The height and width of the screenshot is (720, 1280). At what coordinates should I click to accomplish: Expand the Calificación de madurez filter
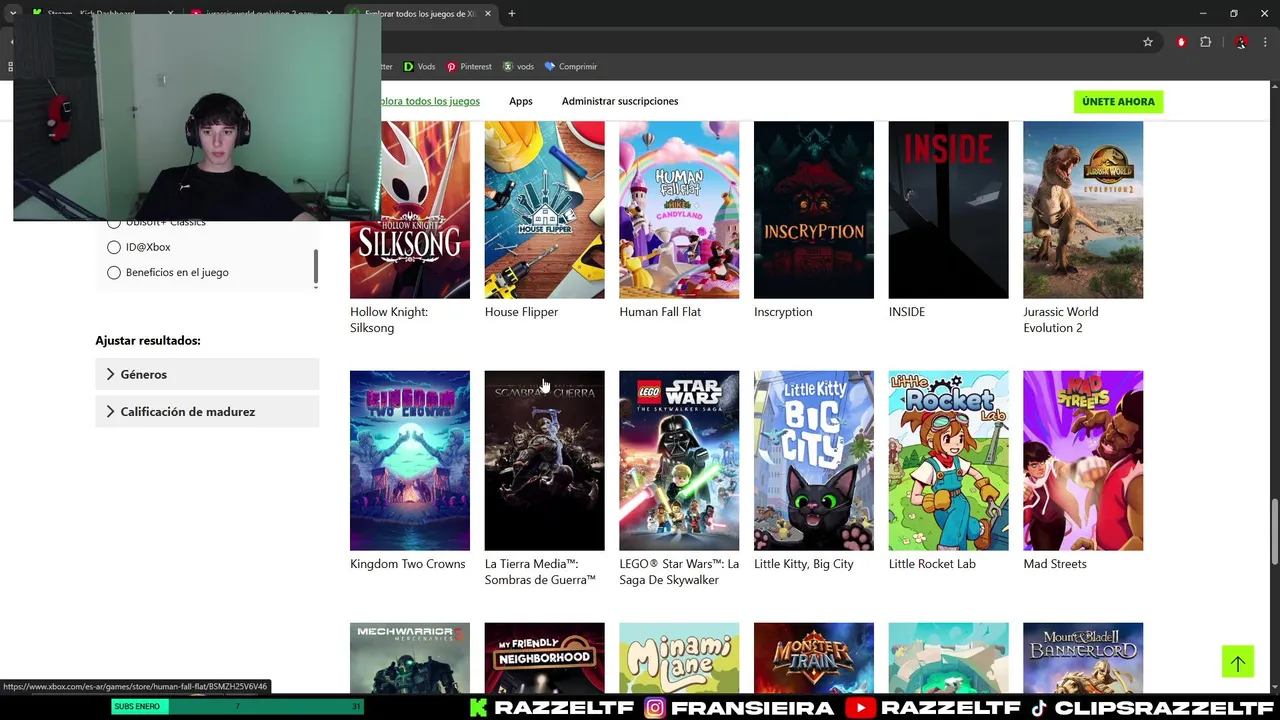pos(207,411)
